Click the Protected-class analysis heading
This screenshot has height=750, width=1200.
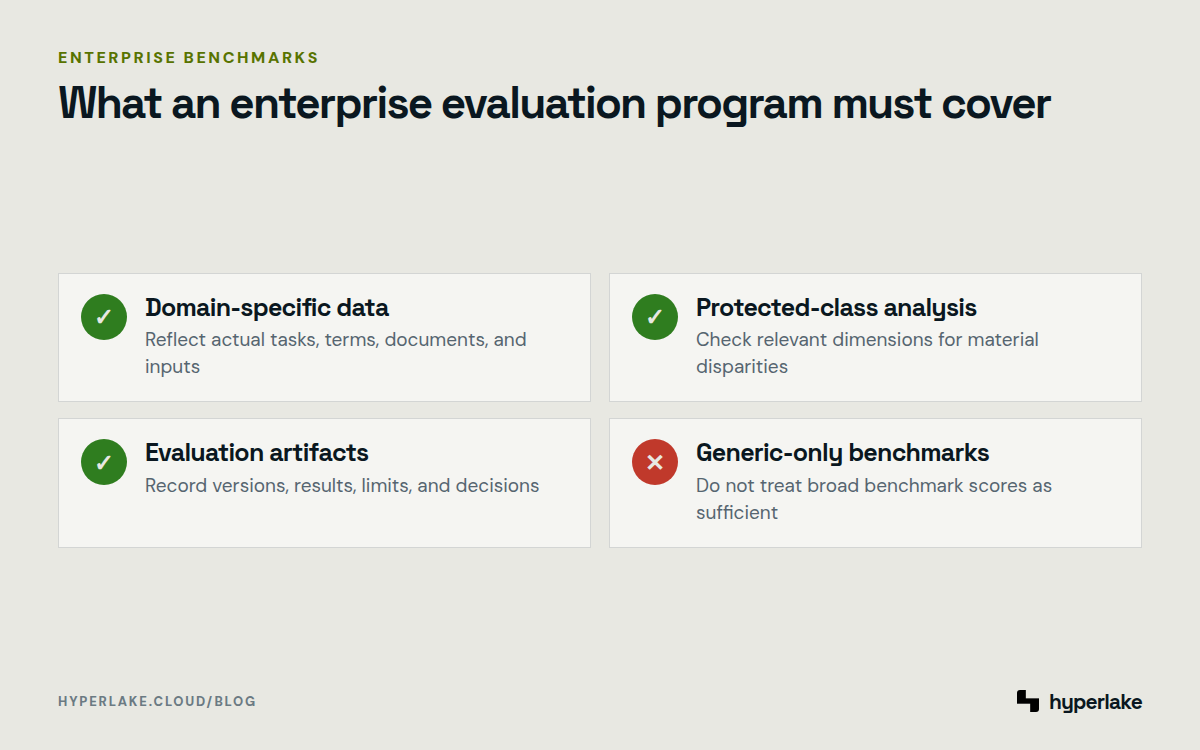tap(836, 307)
